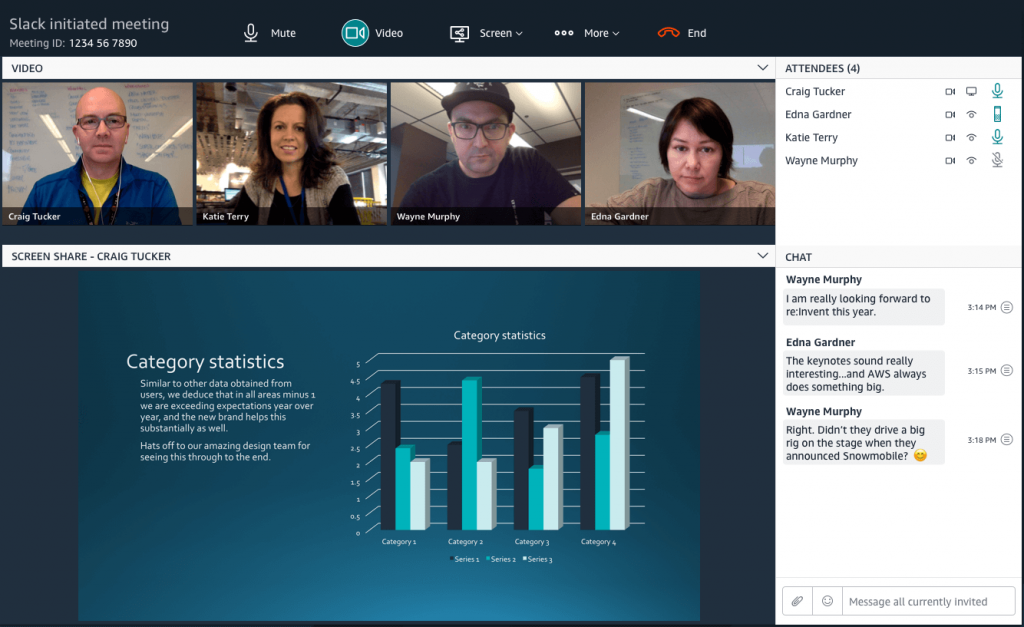Mute Craig Tucker's microphone in the attendee list

click(x=997, y=91)
